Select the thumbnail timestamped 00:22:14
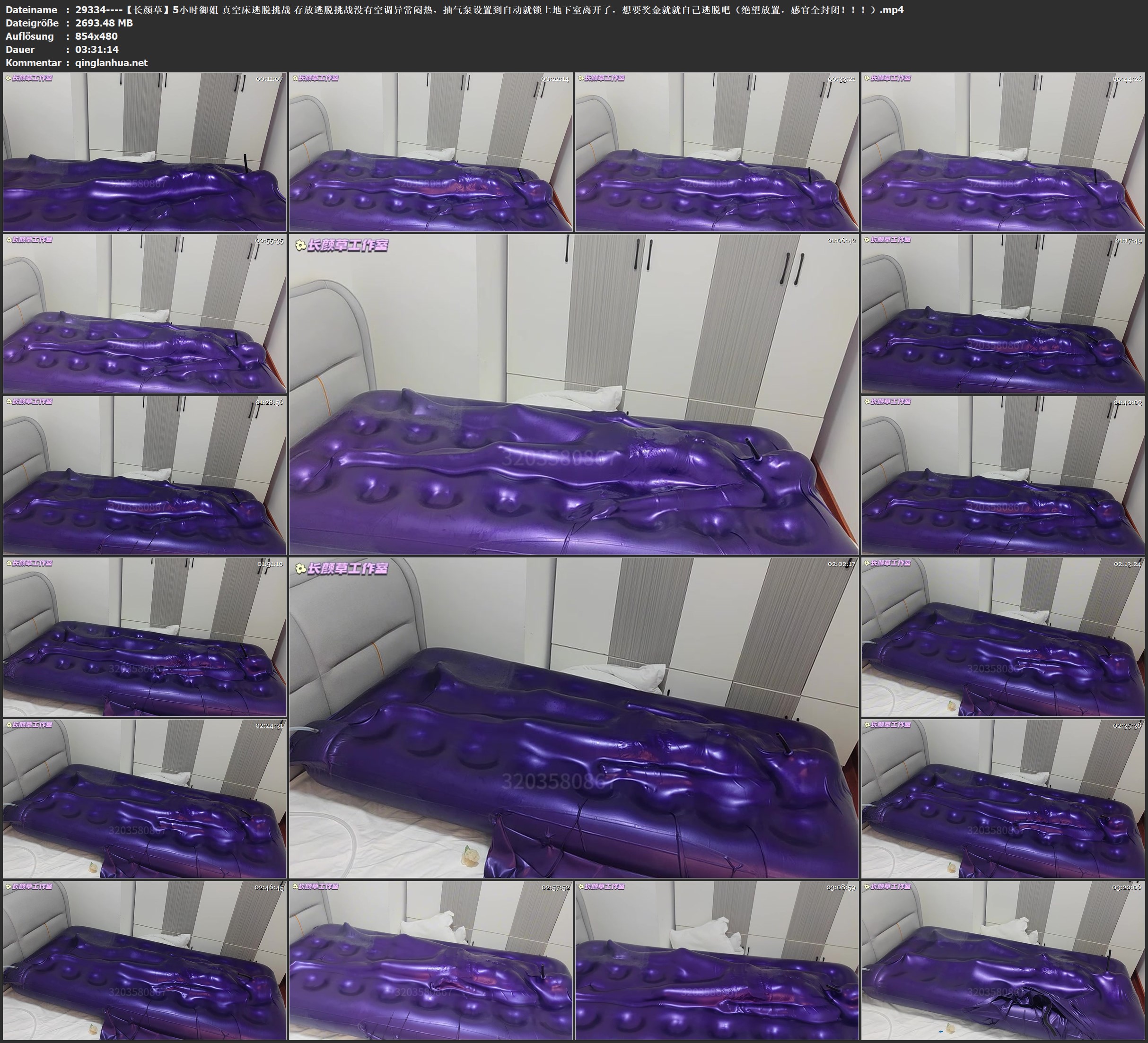Viewport: 1148px width, 1043px height. point(430,151)
